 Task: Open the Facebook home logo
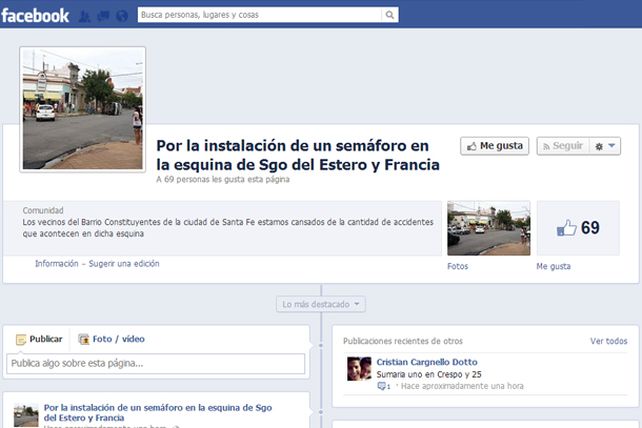[x=35, y=16]
